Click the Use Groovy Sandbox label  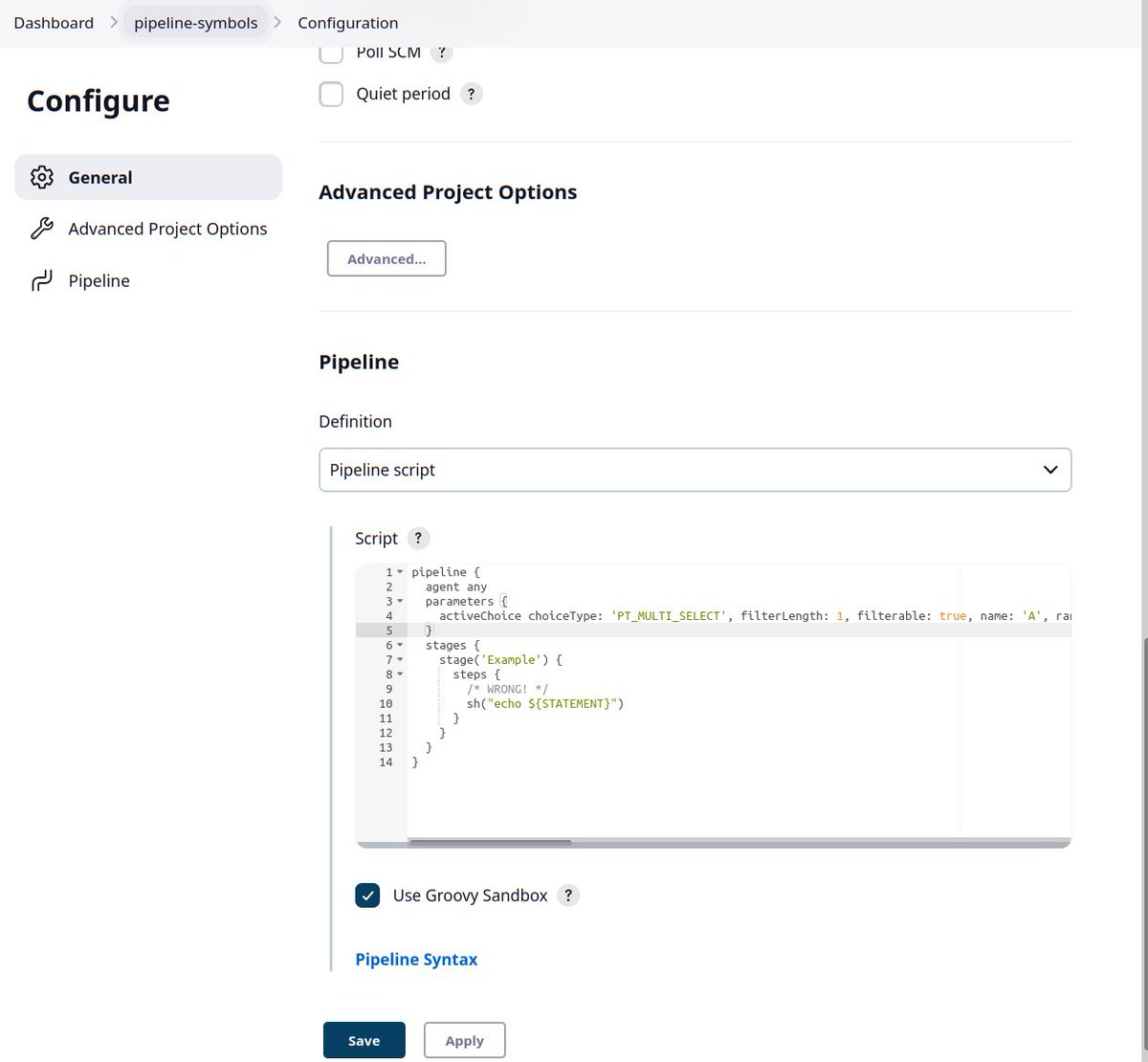[x=470, y=896]
